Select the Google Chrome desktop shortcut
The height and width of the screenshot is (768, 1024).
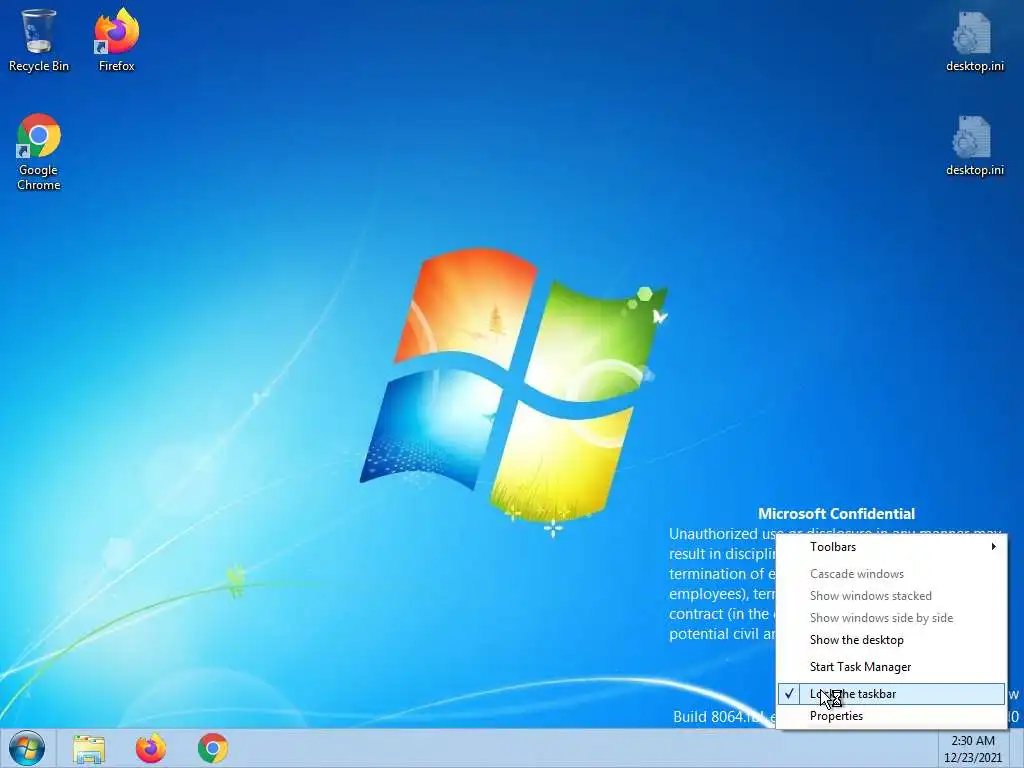[39, 152]
